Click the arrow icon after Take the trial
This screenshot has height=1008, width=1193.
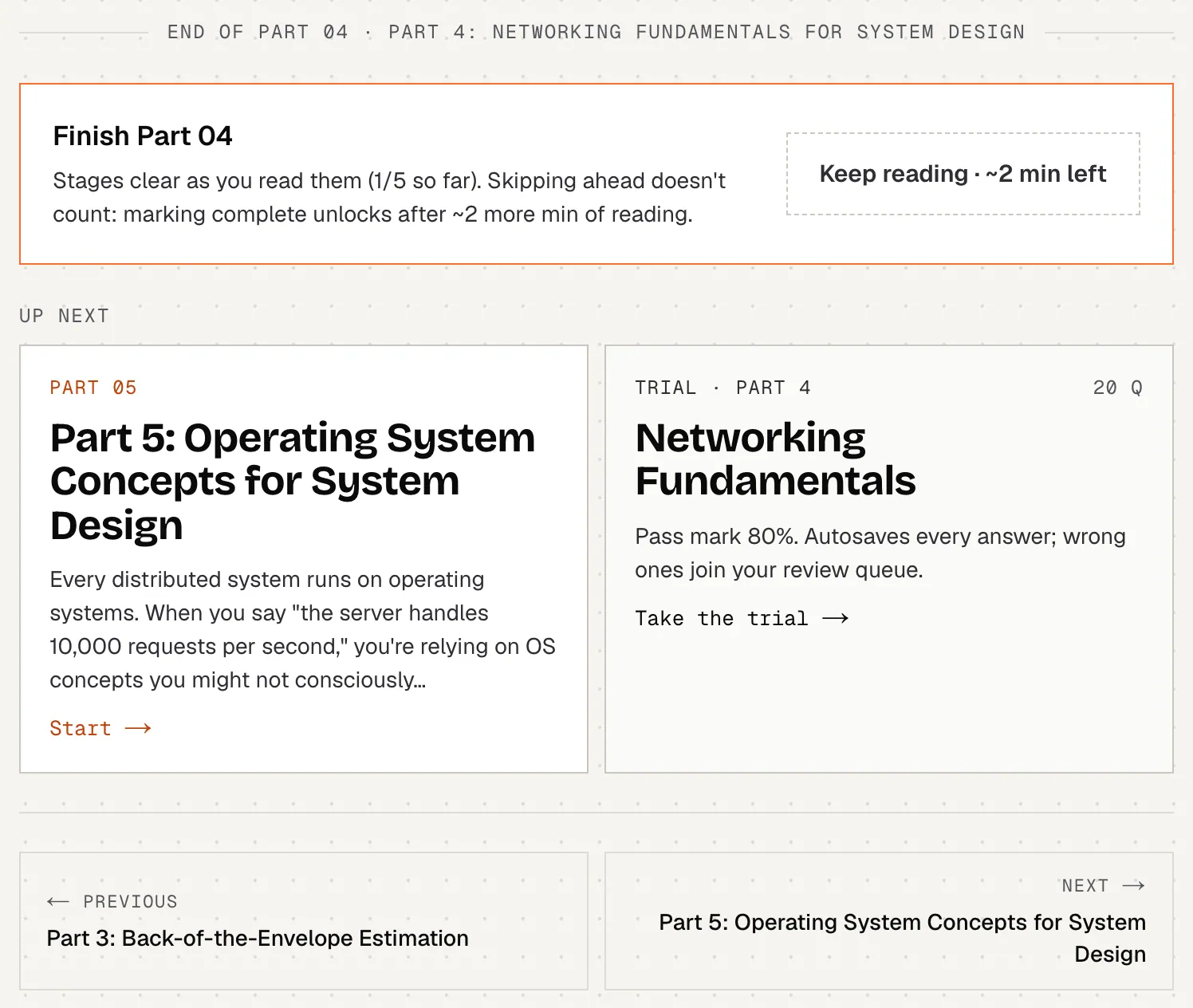point(835,618)
